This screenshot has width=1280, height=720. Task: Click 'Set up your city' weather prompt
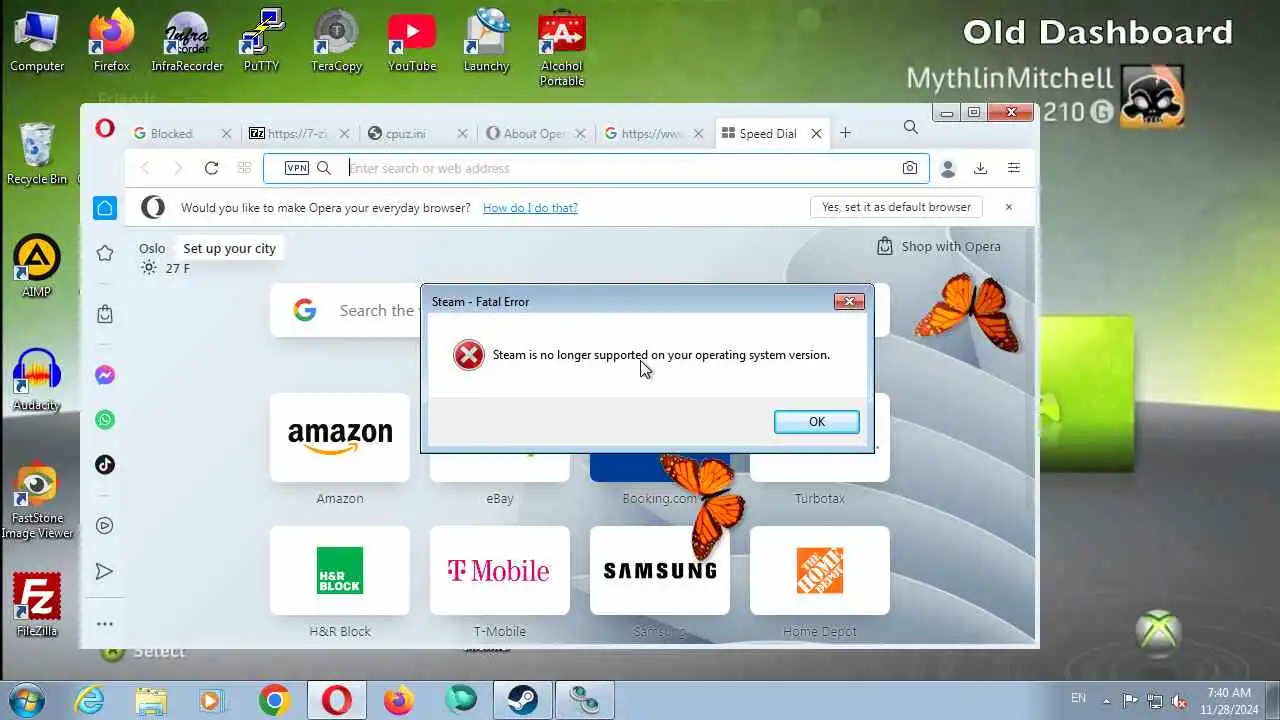229,248
